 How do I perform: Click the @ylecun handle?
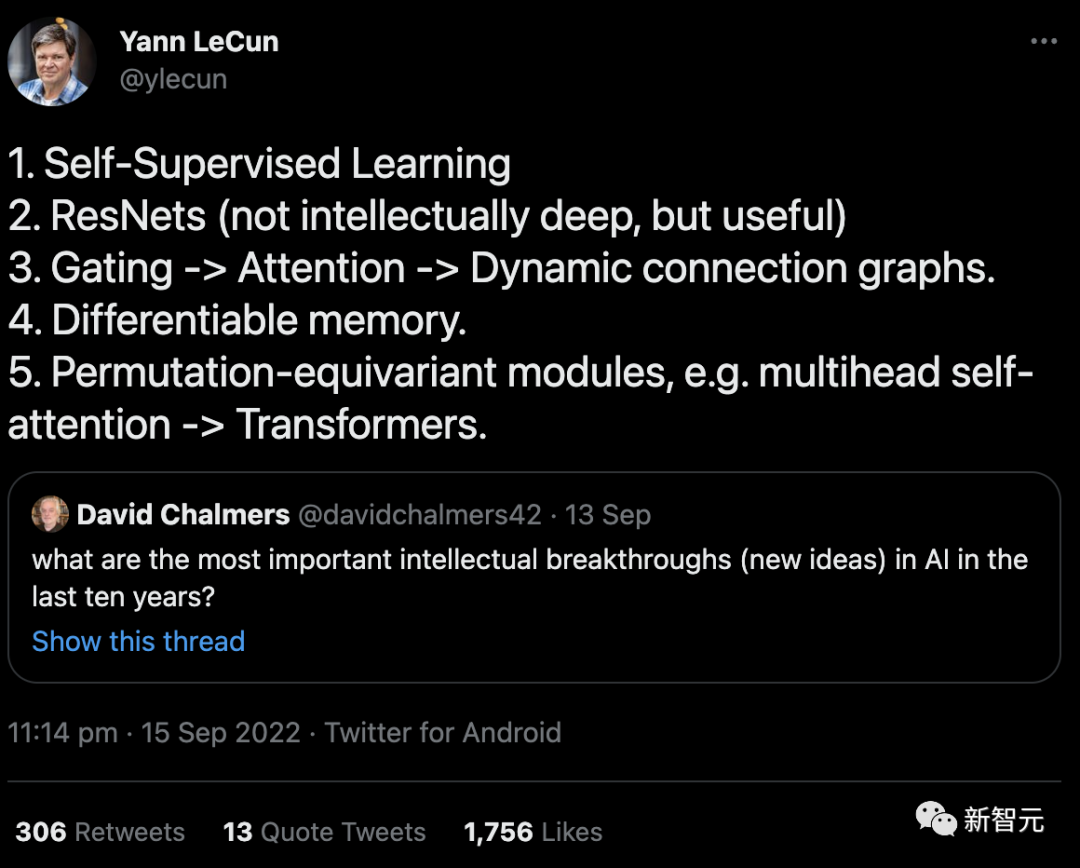click(x=174, y=78)
